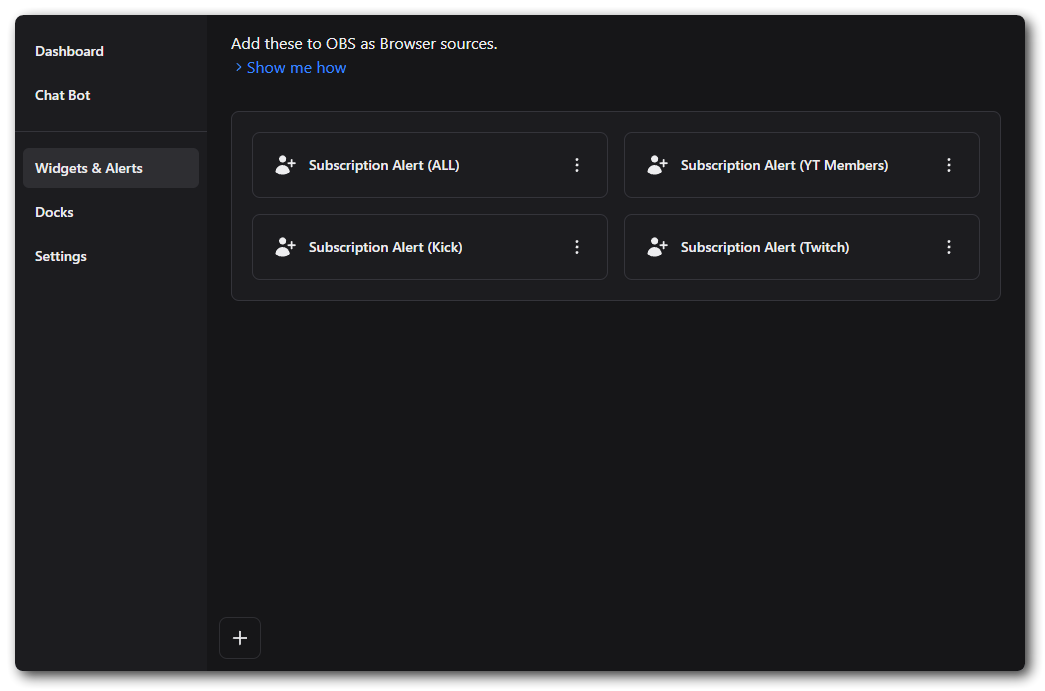Open the Docks panel

pos(54,212)
